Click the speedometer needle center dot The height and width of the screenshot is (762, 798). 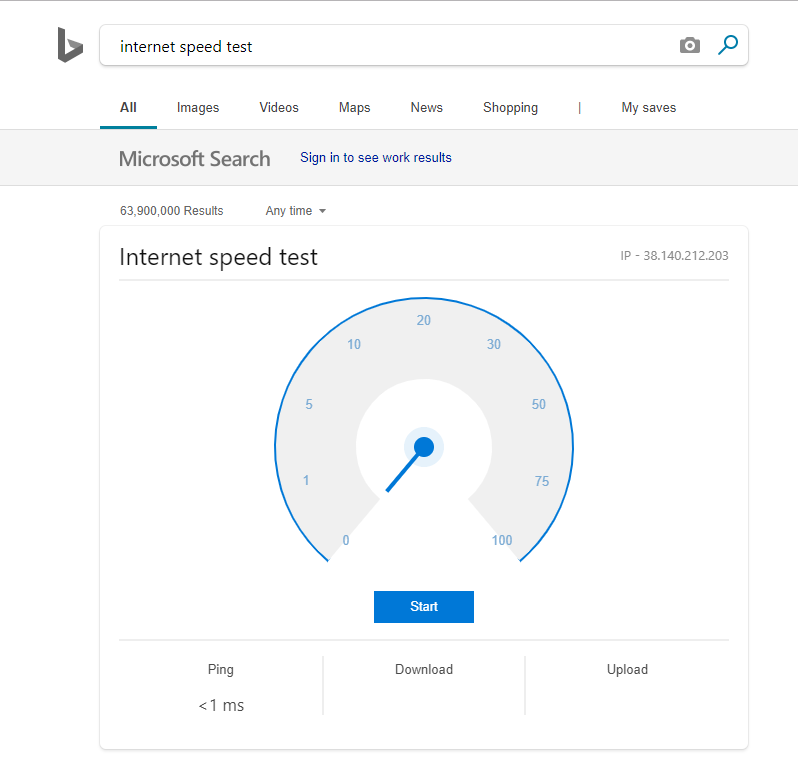(424, 447)
